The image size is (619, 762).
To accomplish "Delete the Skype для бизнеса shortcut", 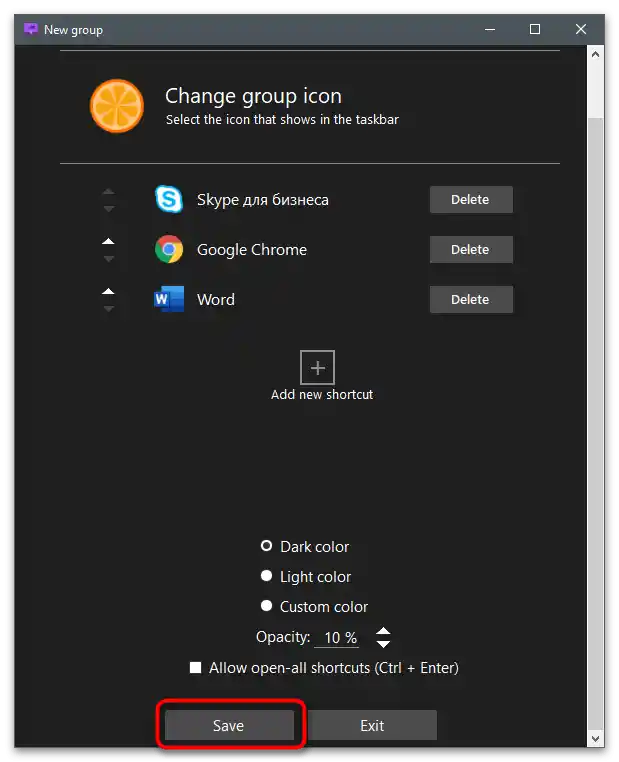I will [471, 199].
